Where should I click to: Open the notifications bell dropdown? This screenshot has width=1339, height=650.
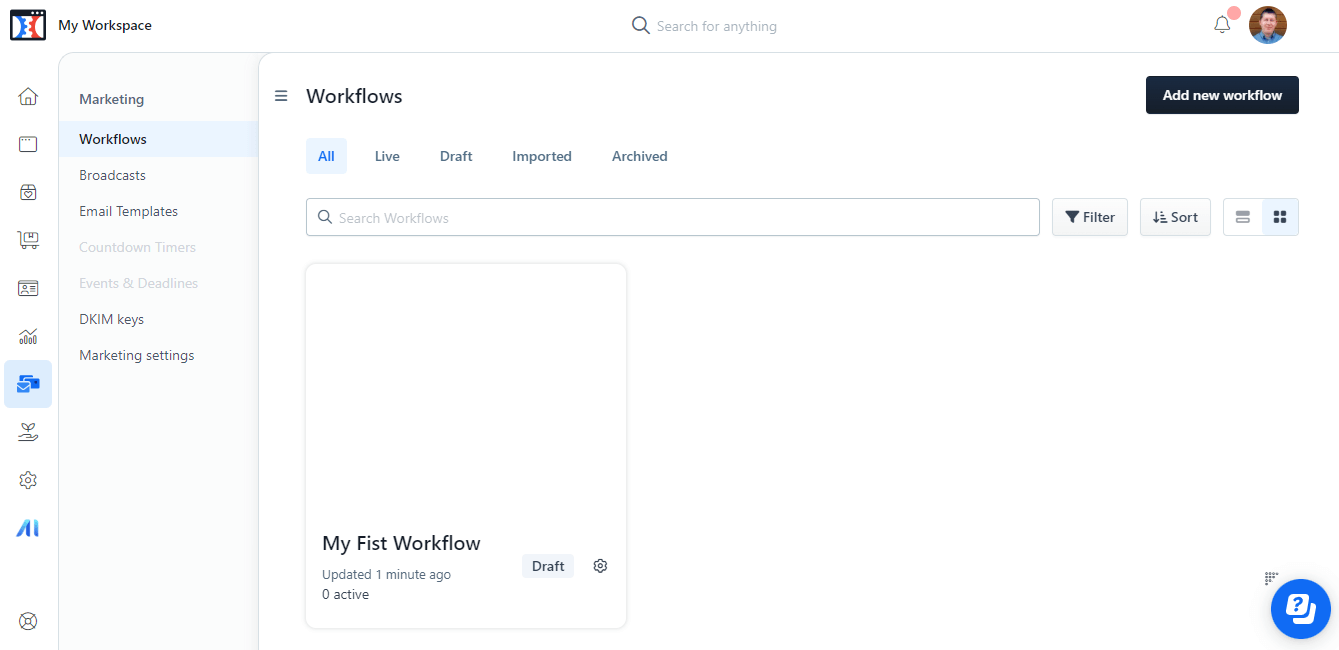1221,24
